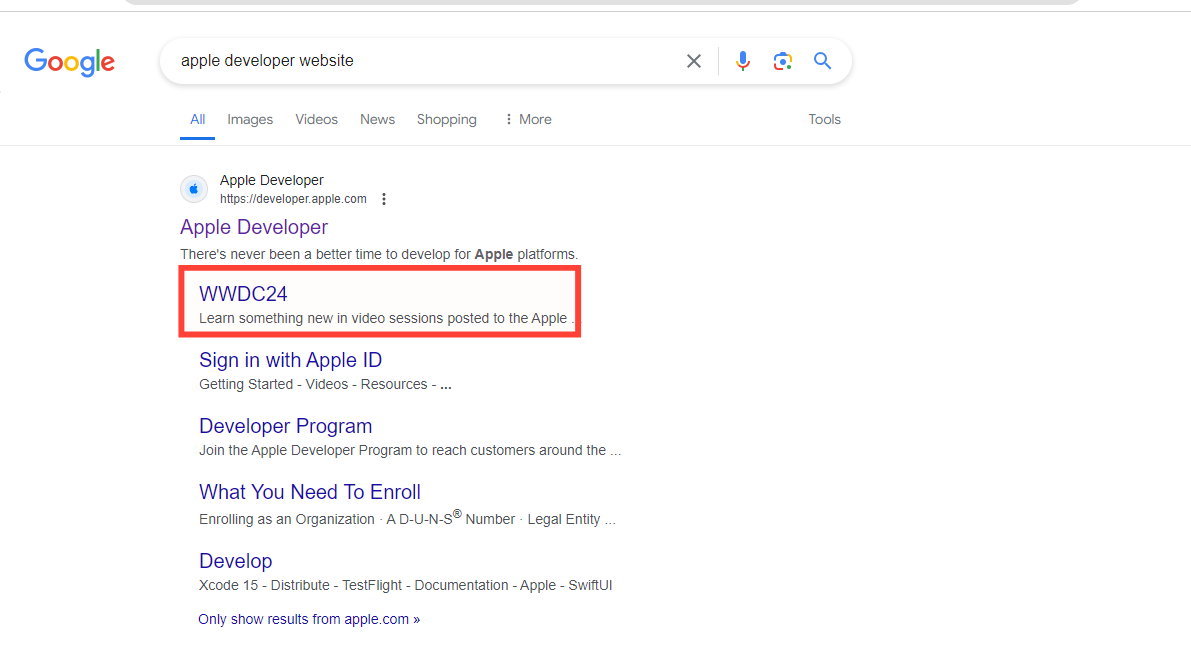Viewport: 1191px width, 653px height.
Task: Click snippet "Join the Apple Developer Program"
Action: coord(410,450)
